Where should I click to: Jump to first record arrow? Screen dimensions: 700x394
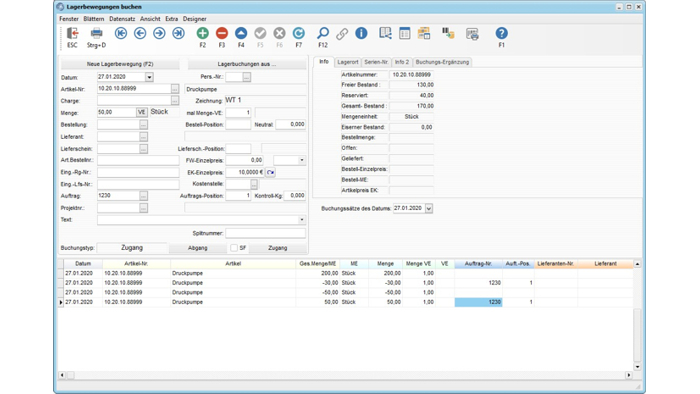(x=121, y=33)
